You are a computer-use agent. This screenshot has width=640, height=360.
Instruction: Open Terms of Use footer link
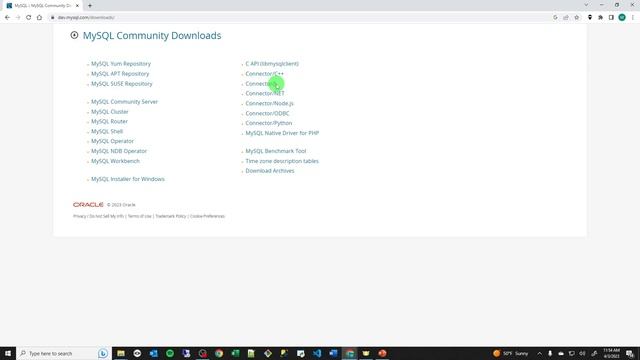(x=140, y=216)
